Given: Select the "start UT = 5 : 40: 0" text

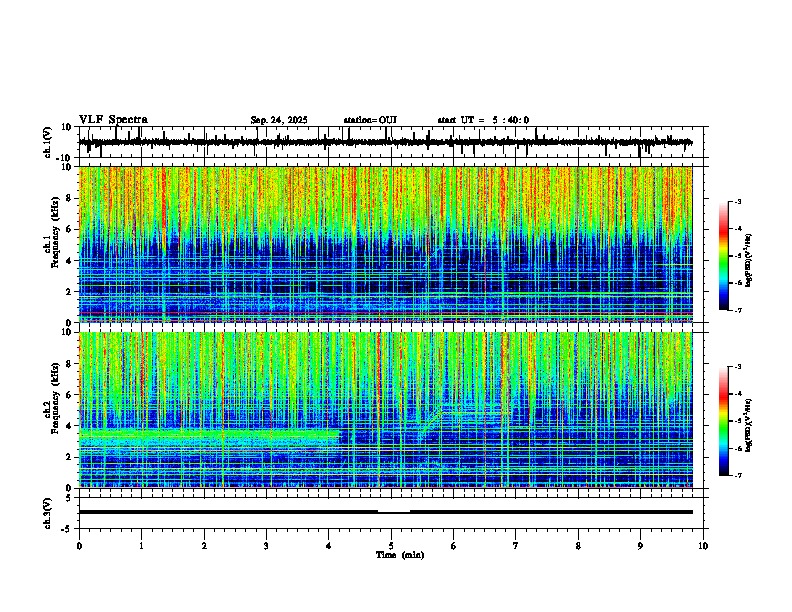Looking at the screenshot, I should point(483,120).
